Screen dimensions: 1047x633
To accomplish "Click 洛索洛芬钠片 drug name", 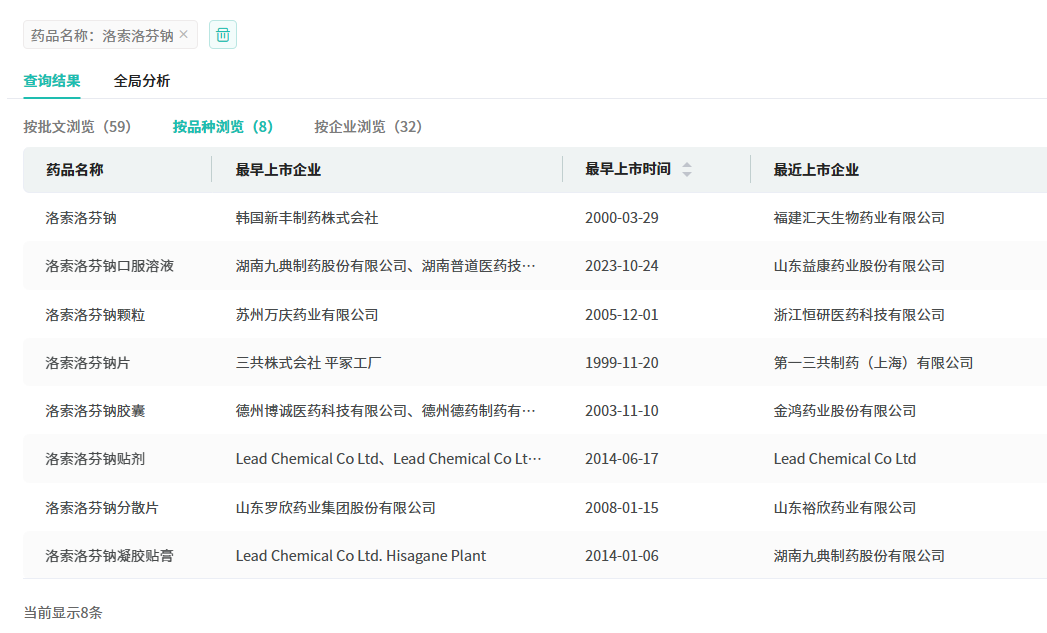I will point(88,363).
